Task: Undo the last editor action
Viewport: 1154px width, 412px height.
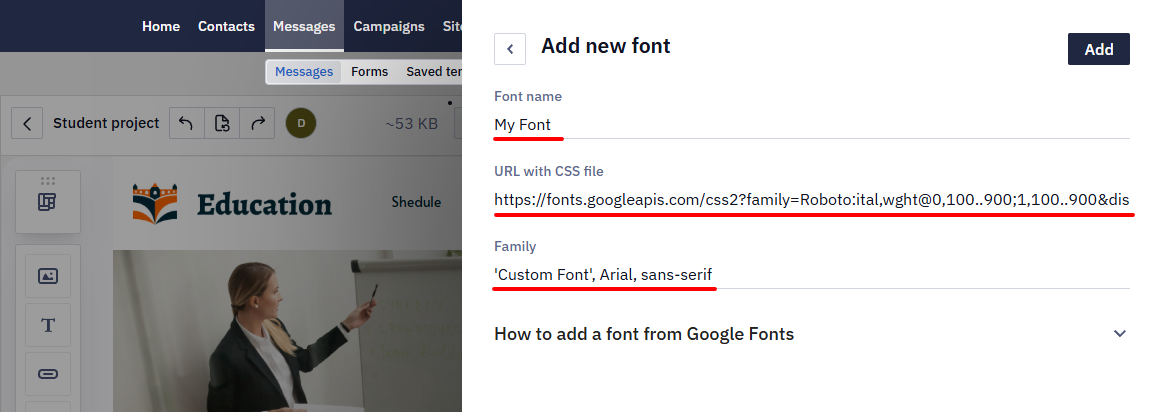Action: (185, 123)
